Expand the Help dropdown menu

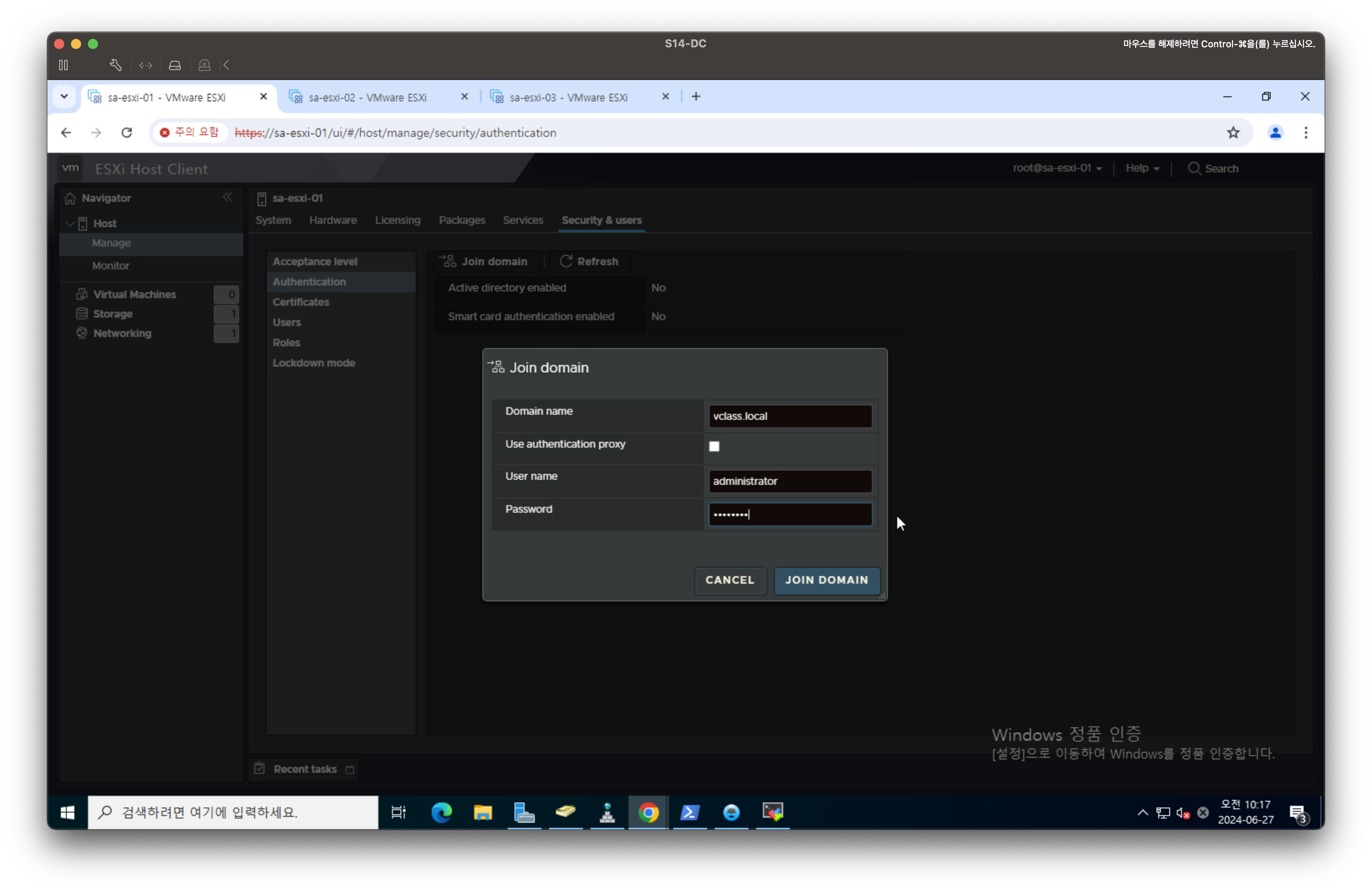point(1142,168)
